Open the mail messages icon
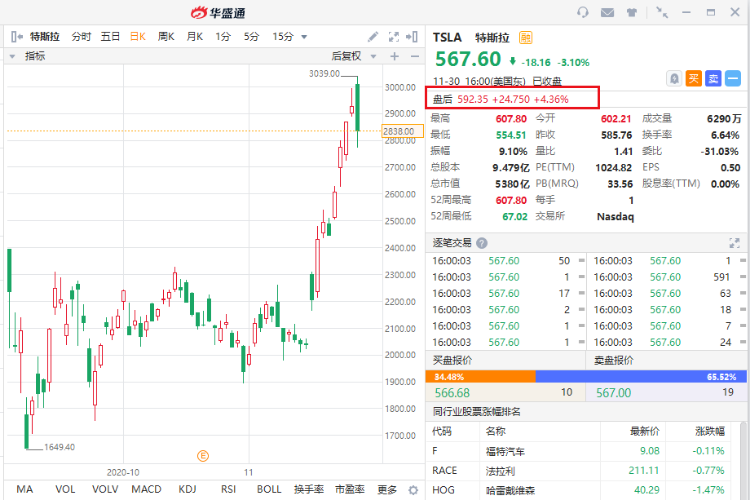750x500 pixels. click(607, 12)
